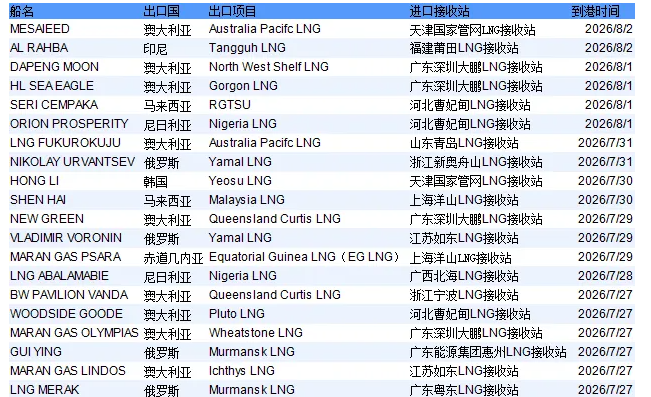Select the HL SEA EAGLE row name

pyautogui.click(x=52, y=86)
